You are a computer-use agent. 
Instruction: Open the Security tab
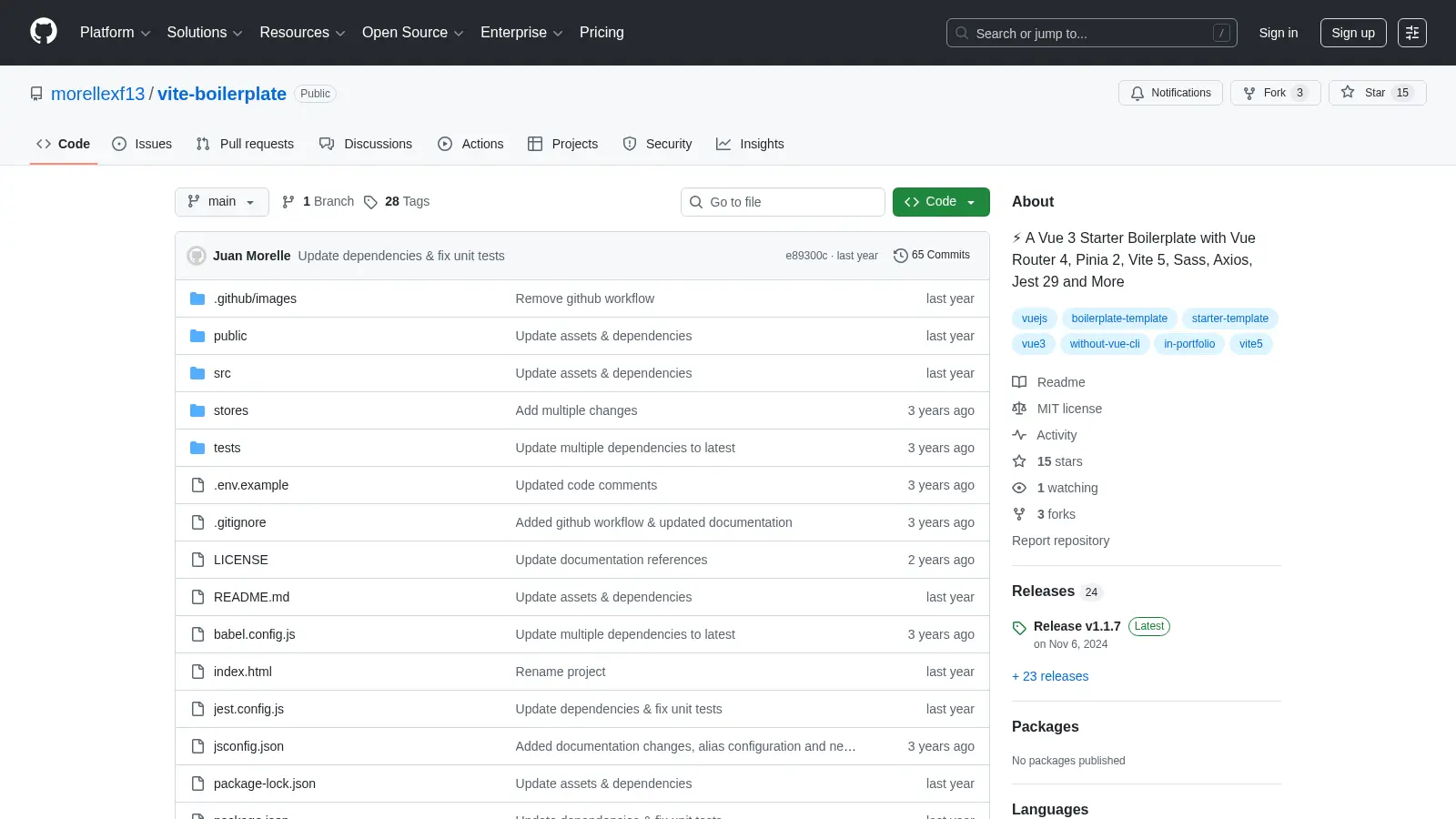(x=657, y=144)
